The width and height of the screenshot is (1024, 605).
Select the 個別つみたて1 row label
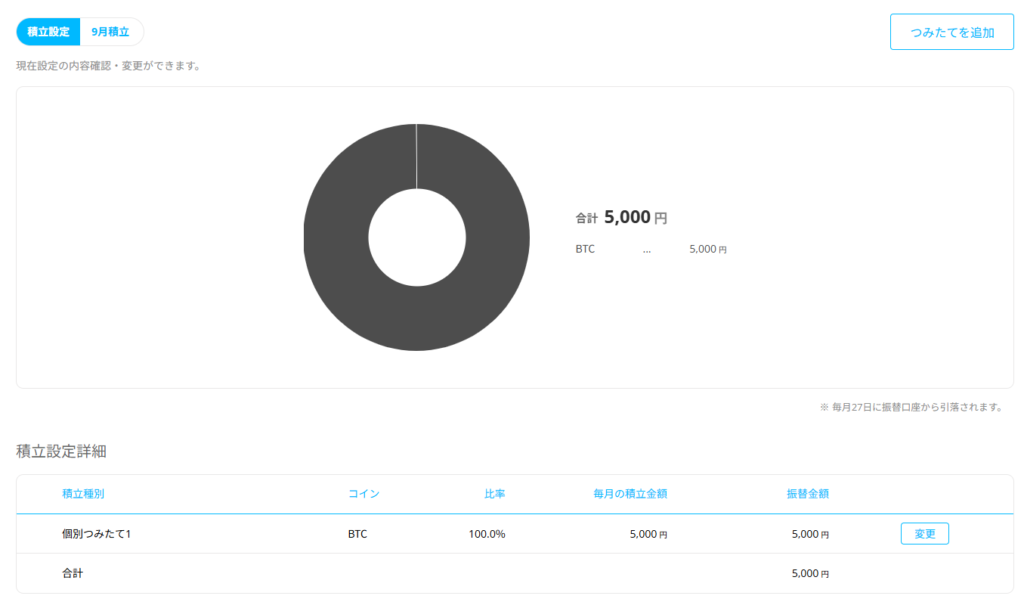point(97,534)
